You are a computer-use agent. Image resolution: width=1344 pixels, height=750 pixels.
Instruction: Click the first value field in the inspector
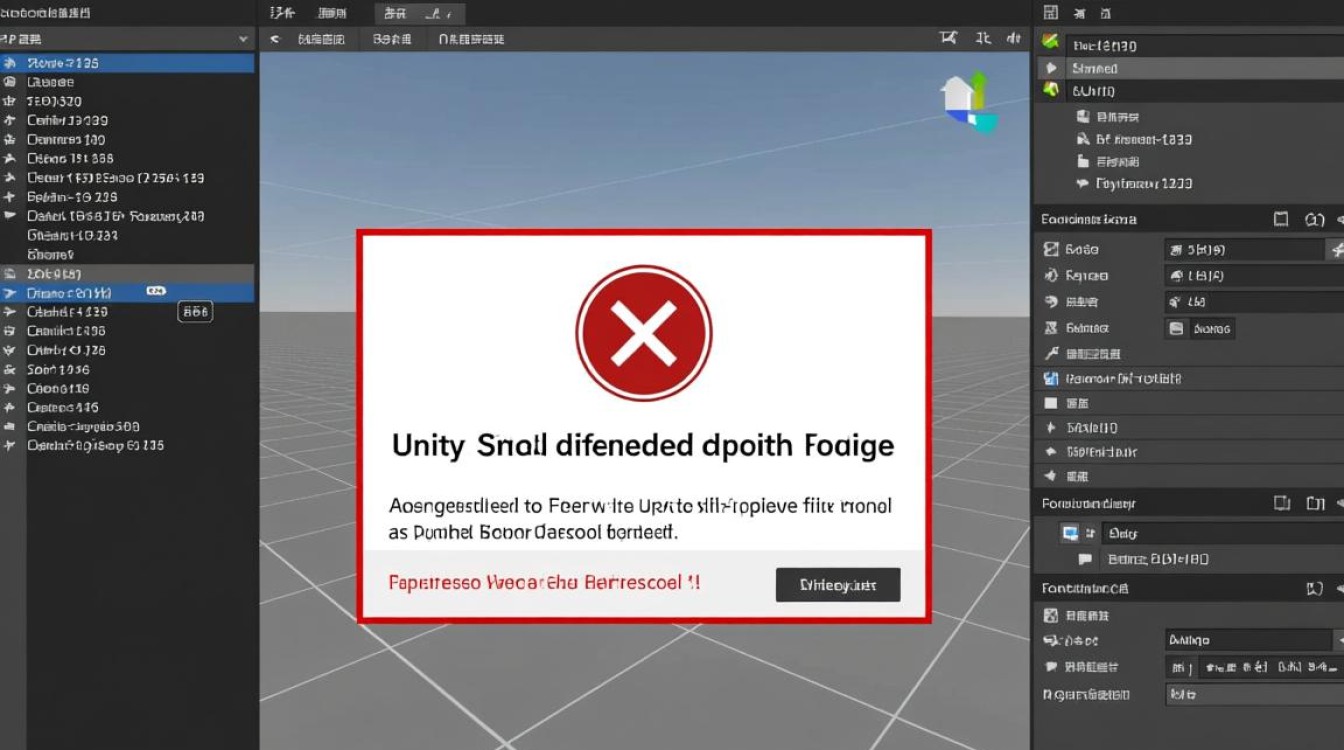pyautogui.click(x=1244, y=249)
